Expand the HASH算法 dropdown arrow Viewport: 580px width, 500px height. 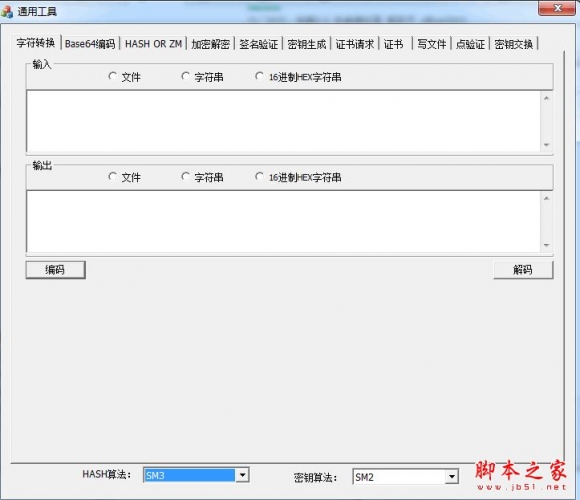click(x=242, y=475)
